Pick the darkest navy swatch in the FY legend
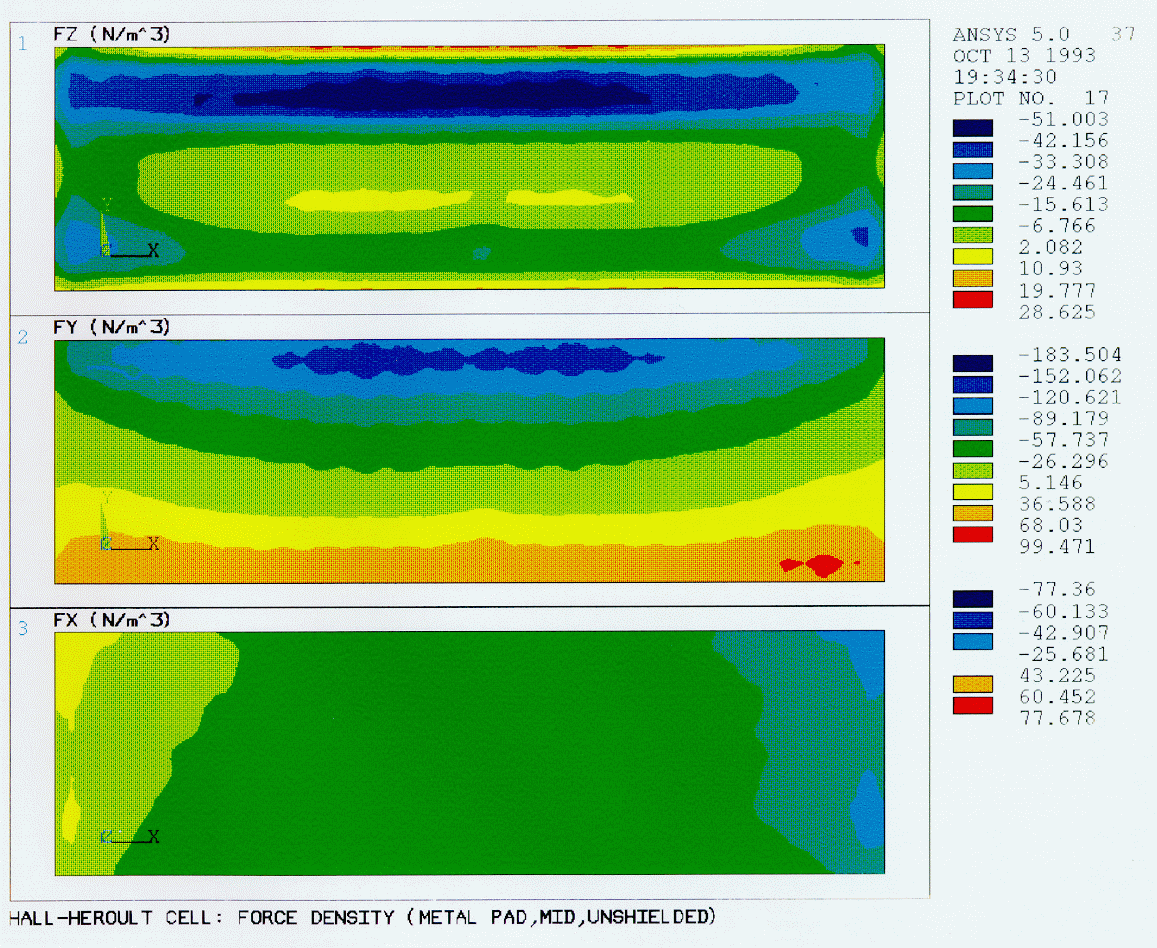The image size is (1157, 948). pos(972,363)
